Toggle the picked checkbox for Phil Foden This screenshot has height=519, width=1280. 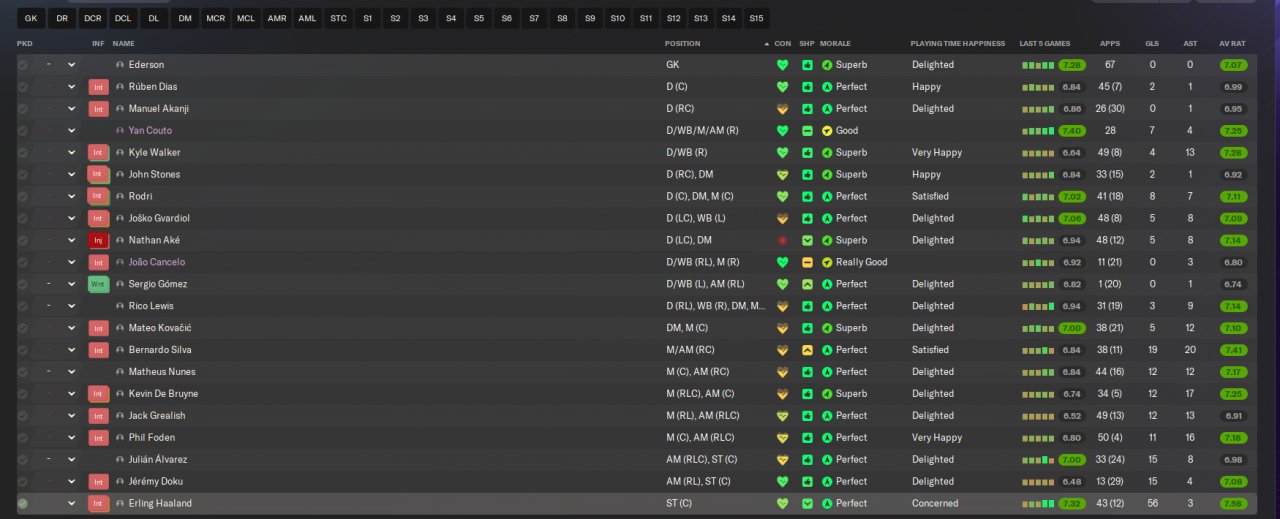pos(23,438)
